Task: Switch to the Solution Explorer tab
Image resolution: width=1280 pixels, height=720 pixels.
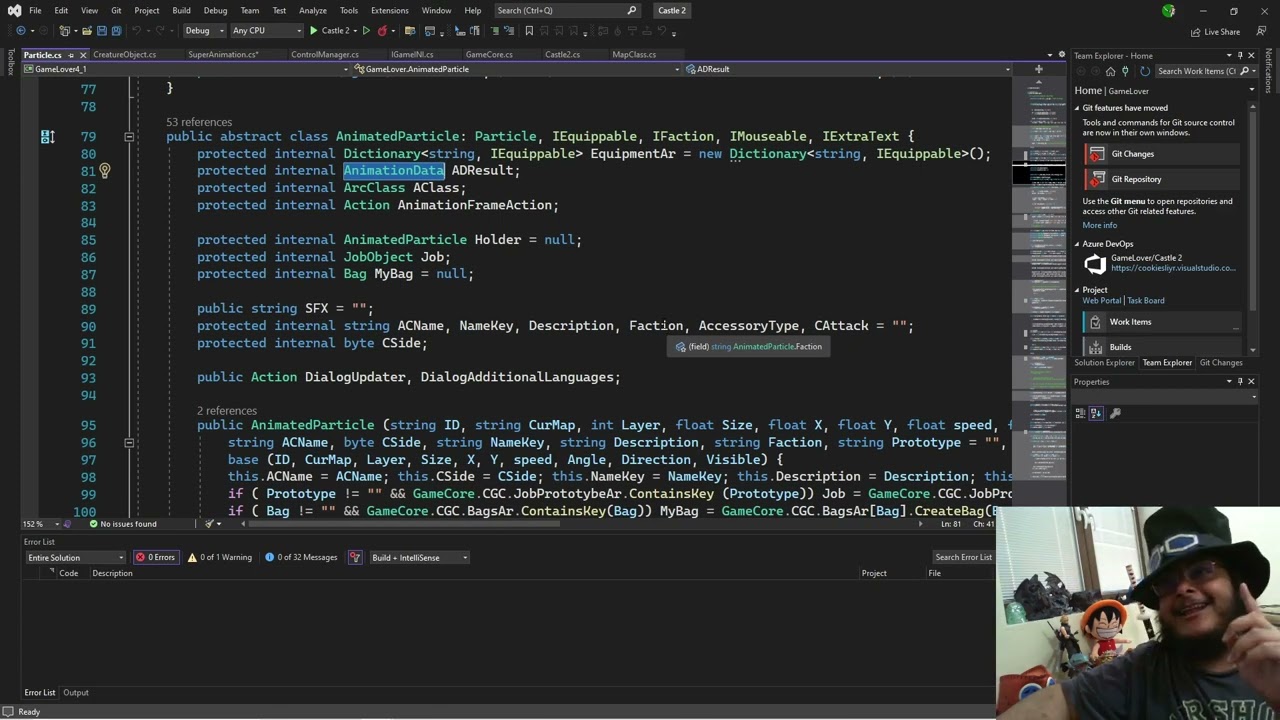Action: [1105, 363]
